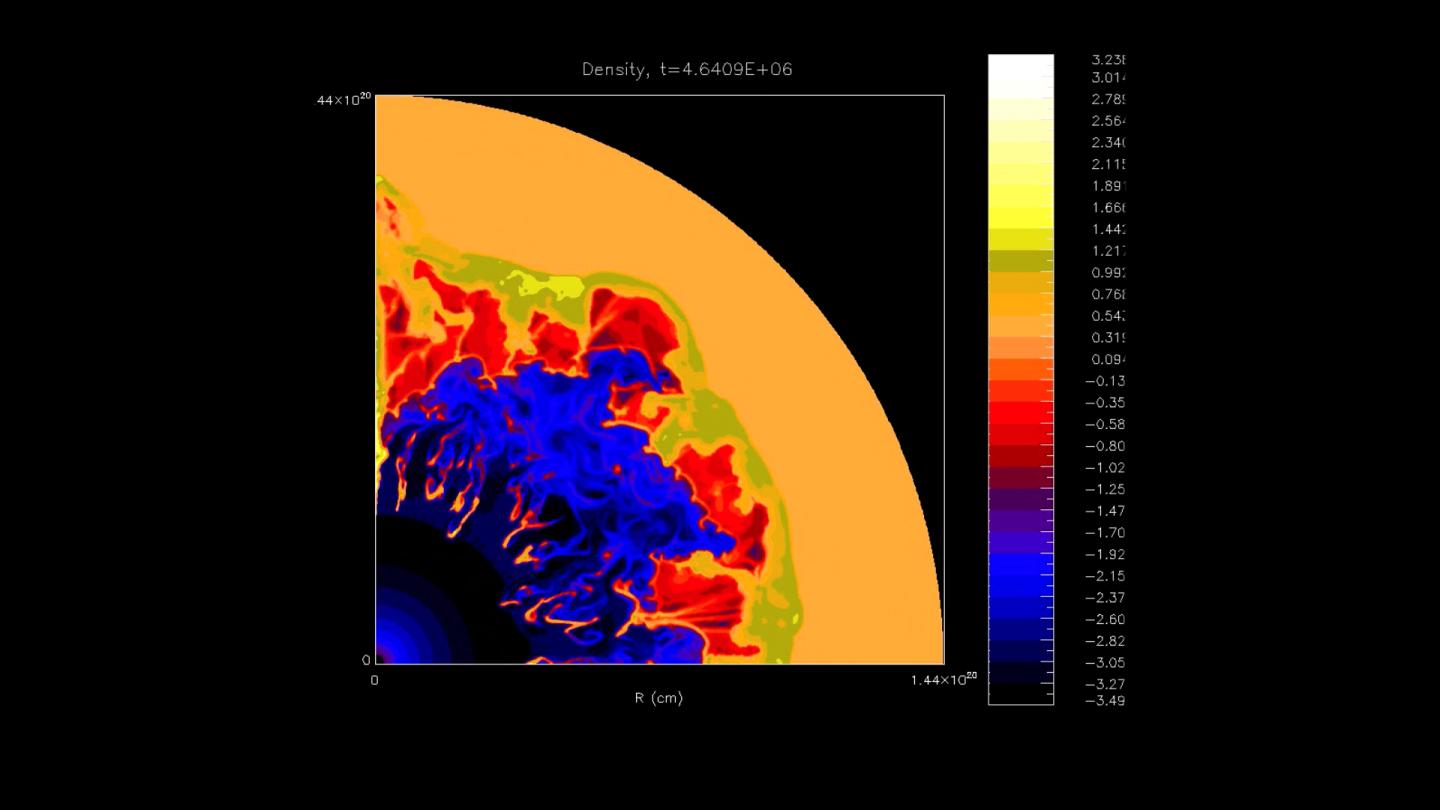Click the "R (cm)" axis label
The width and height of the screenshot is (1440, 810).
657,698
